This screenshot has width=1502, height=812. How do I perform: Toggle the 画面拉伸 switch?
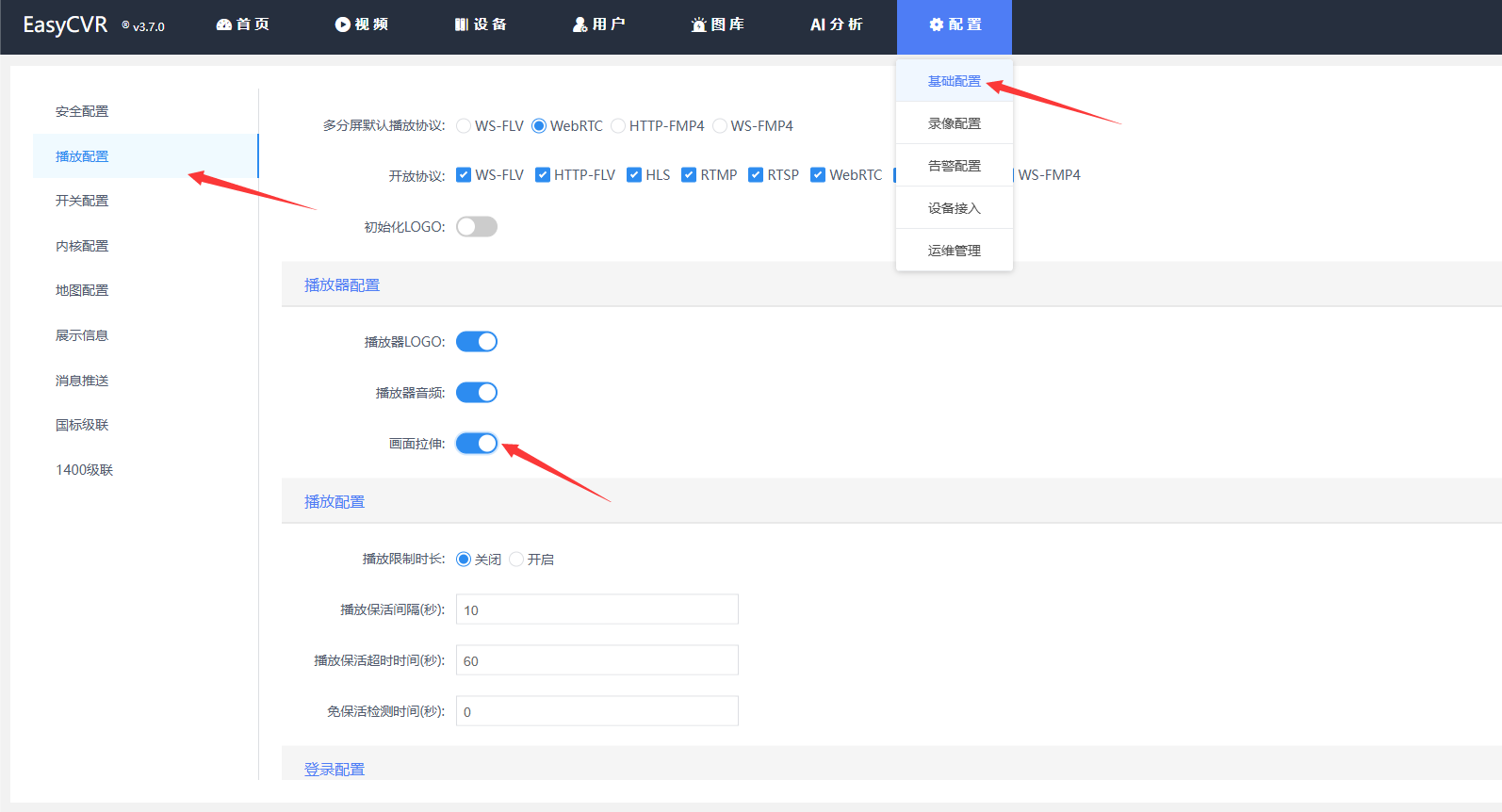click(x=477, y=444)
